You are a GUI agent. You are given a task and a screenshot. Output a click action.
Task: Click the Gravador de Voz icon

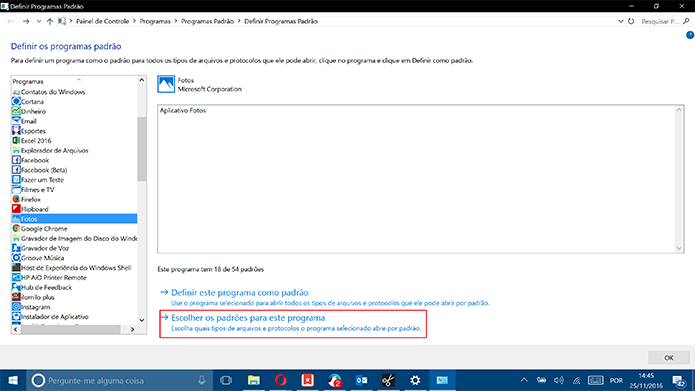tap(16, 248)
